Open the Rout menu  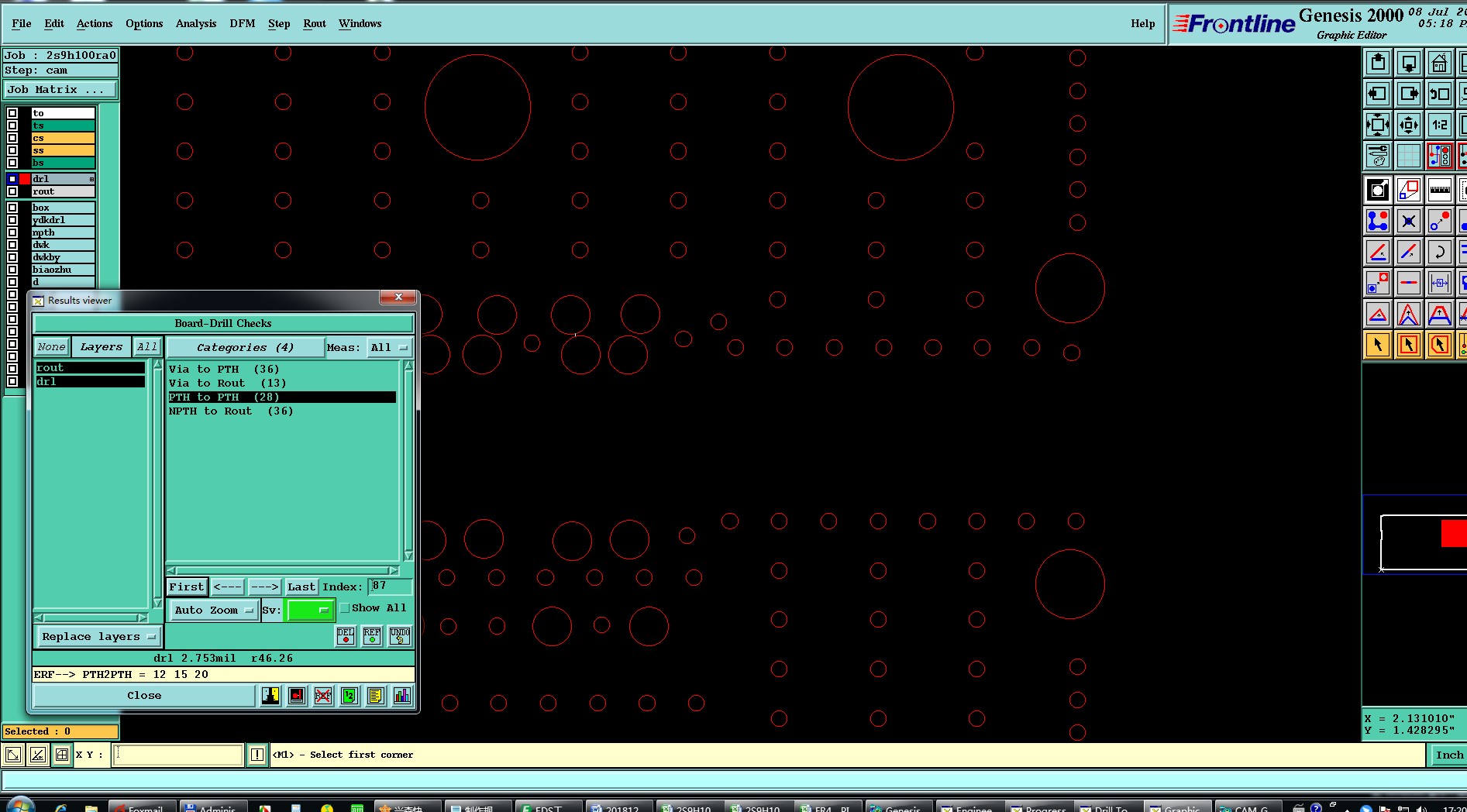point(315,23)
